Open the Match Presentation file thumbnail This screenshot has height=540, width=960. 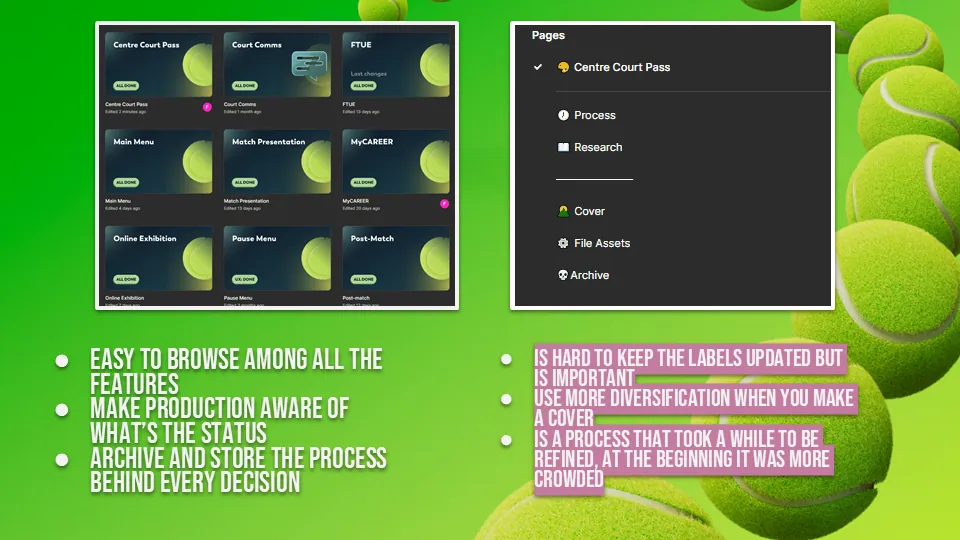click(x=277, y=162)
